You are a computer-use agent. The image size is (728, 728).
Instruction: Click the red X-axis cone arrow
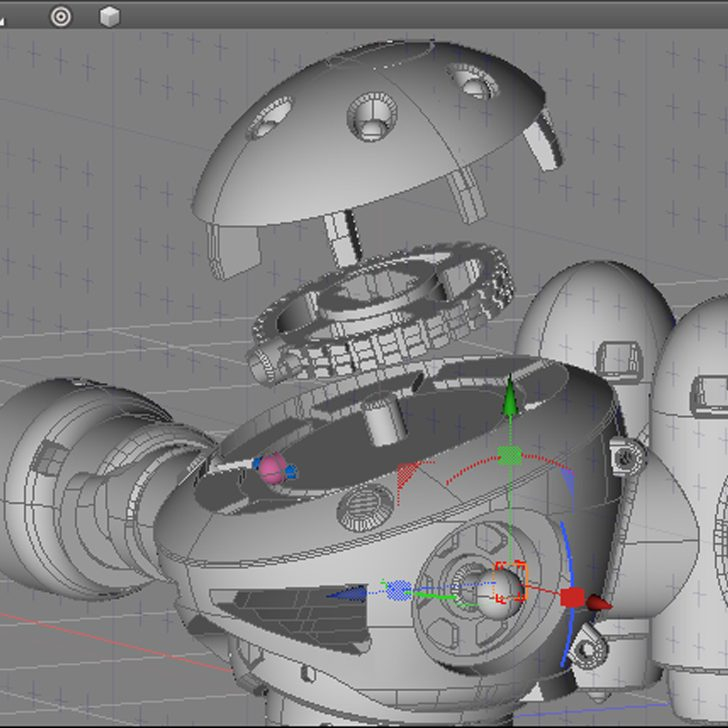pos(598,604)
